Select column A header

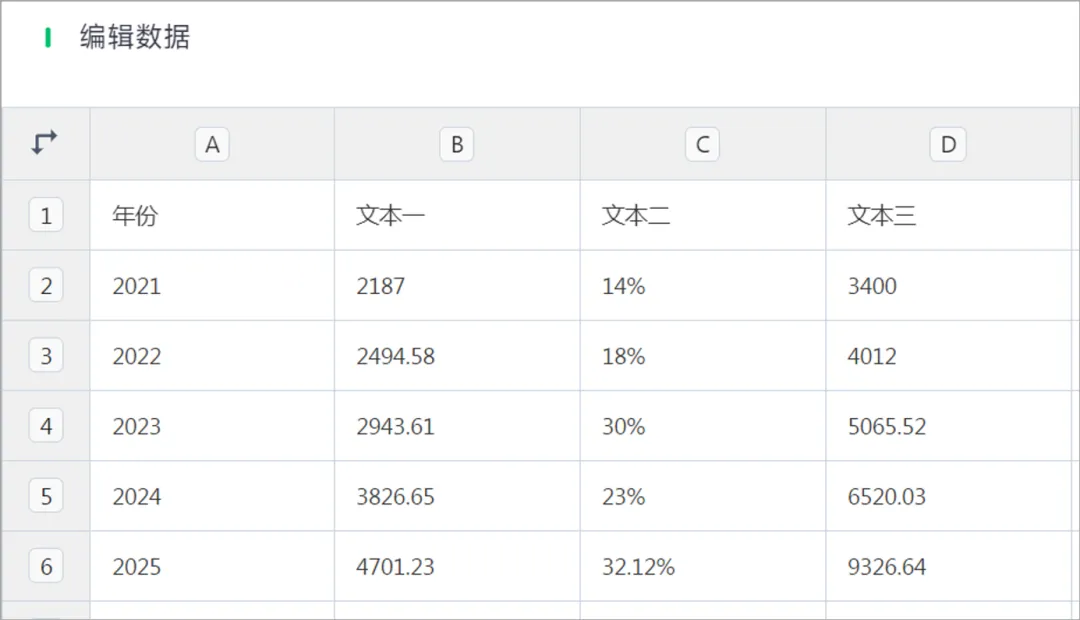(x=212, y=145)
